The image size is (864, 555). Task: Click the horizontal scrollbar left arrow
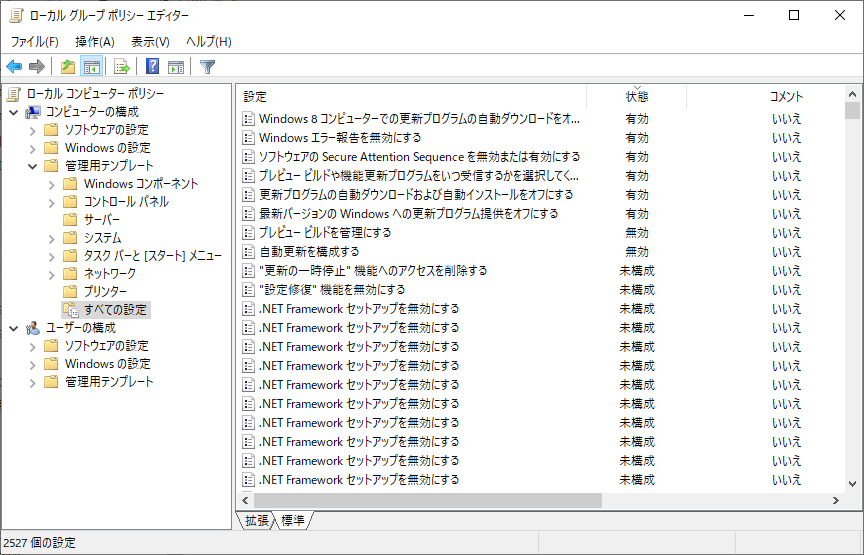(245, 500)
